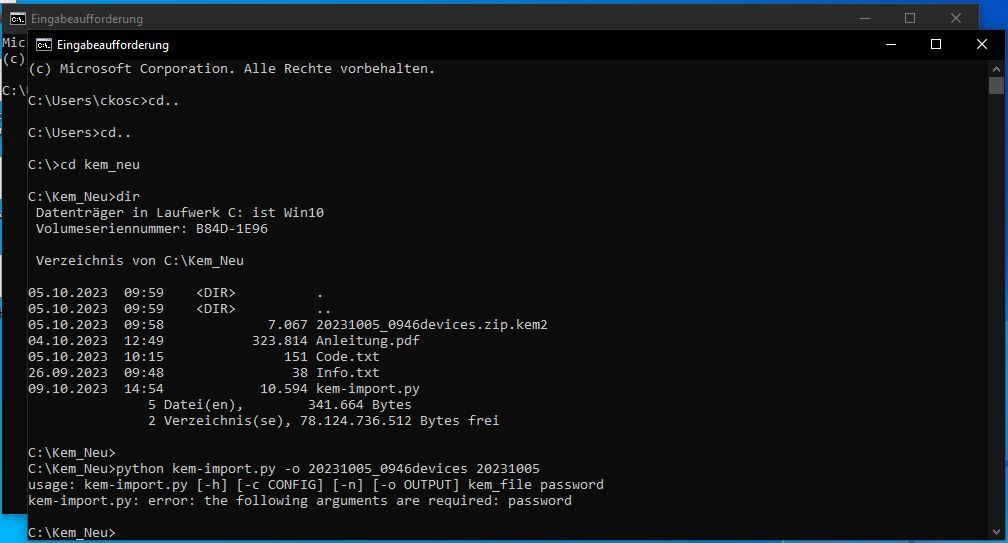Click the Info.txt entry in listing
Screen dimensions: 1008x543
(x=347, y=373)
